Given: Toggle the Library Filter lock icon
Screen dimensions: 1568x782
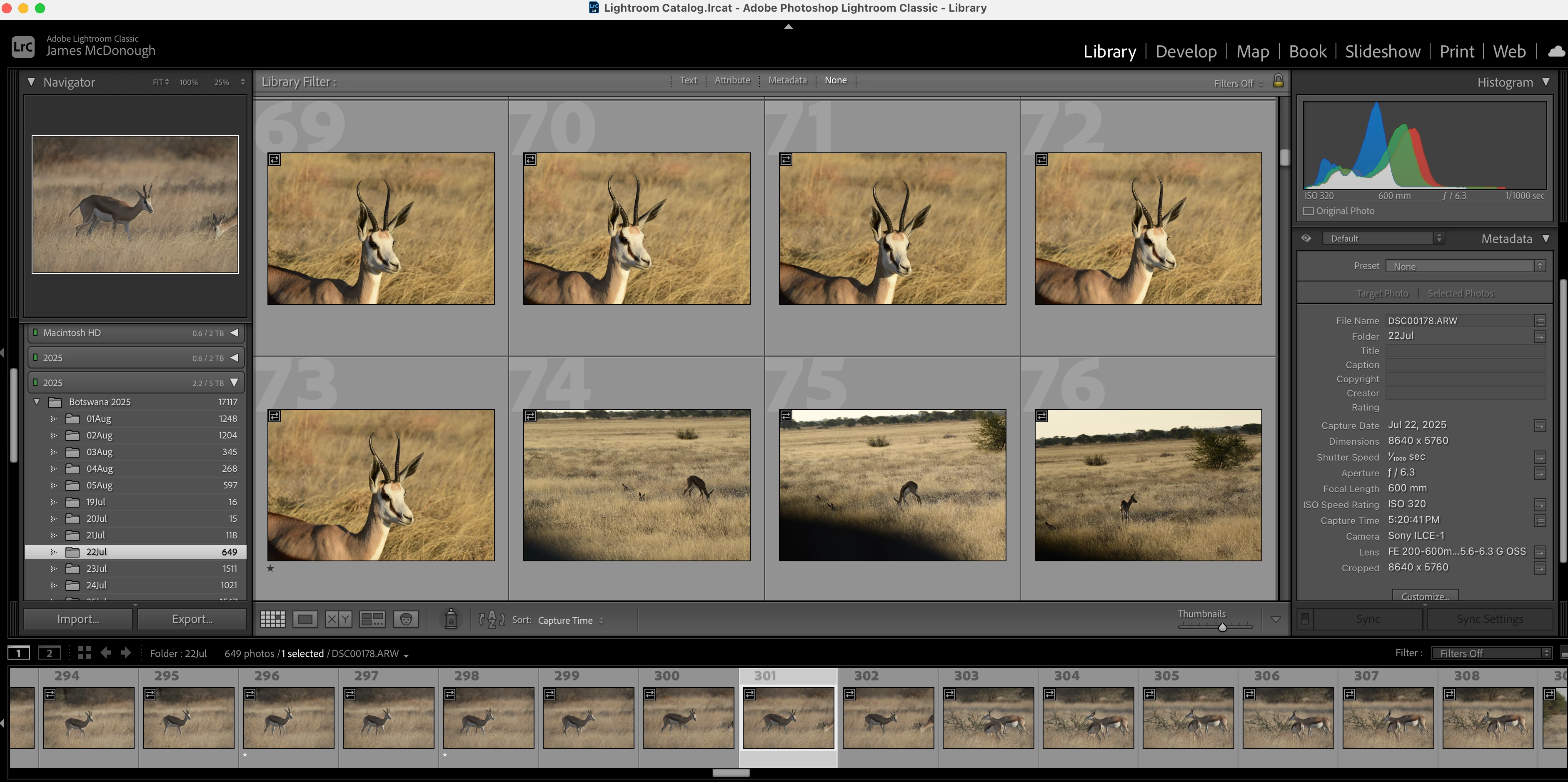Looking at the screenshot, I should tap(1278, 81).
